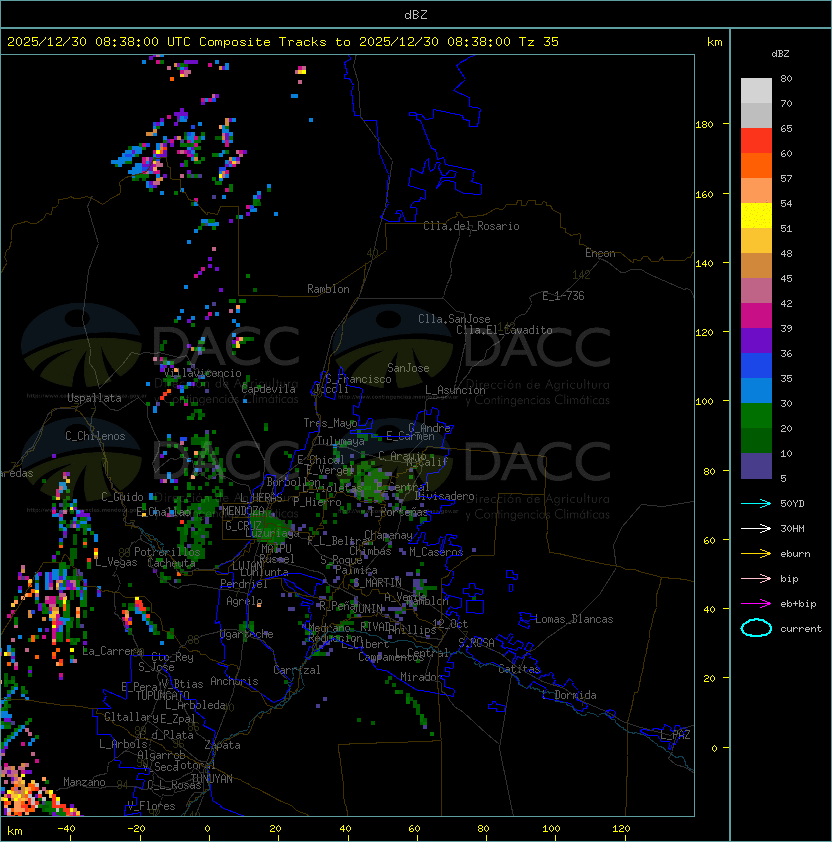Pick the orange 57–60 dBZ legend swatch

756,166
